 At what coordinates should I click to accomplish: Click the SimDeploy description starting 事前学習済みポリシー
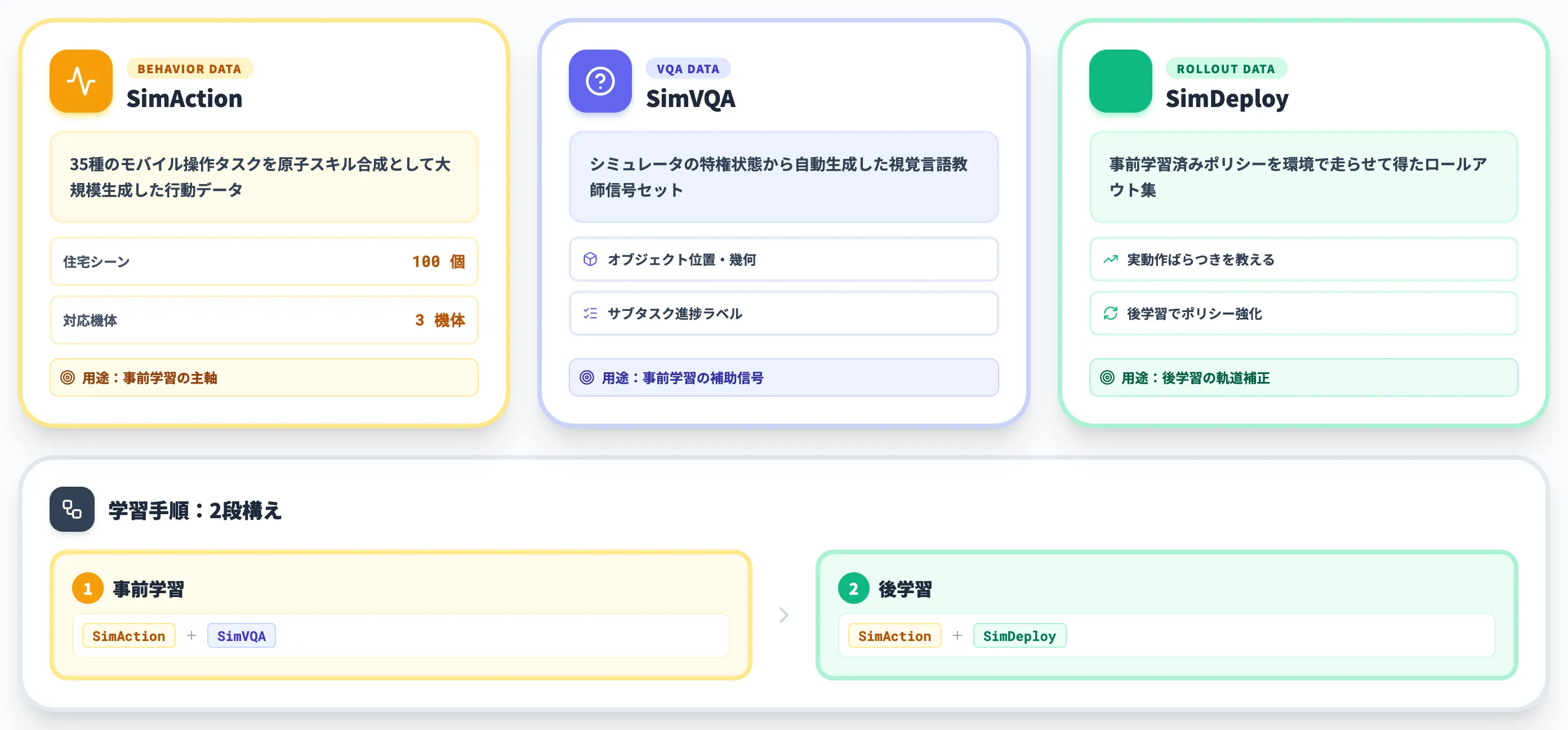click(x=1298, y=177)
